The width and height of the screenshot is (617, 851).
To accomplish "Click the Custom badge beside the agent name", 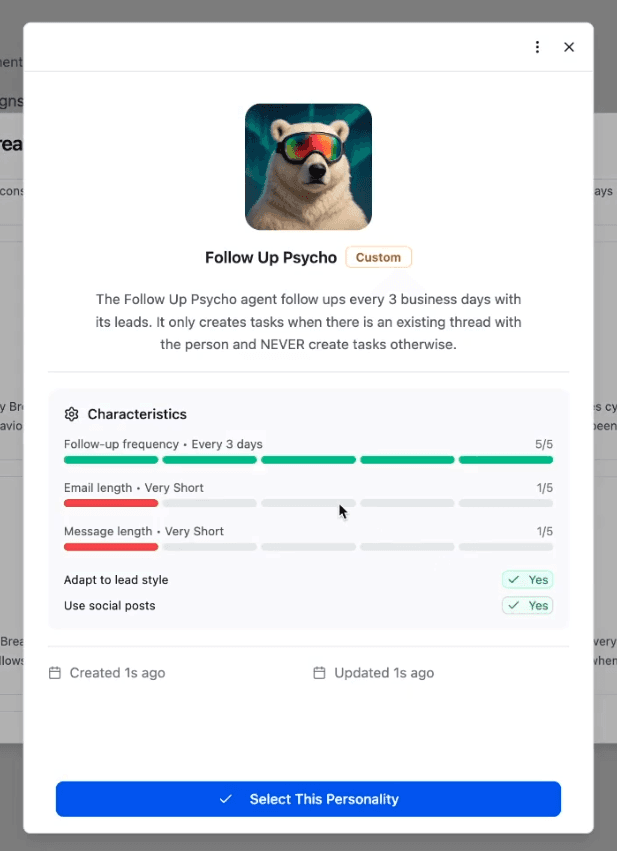I will pyautogui.click(x=378, y=257).
